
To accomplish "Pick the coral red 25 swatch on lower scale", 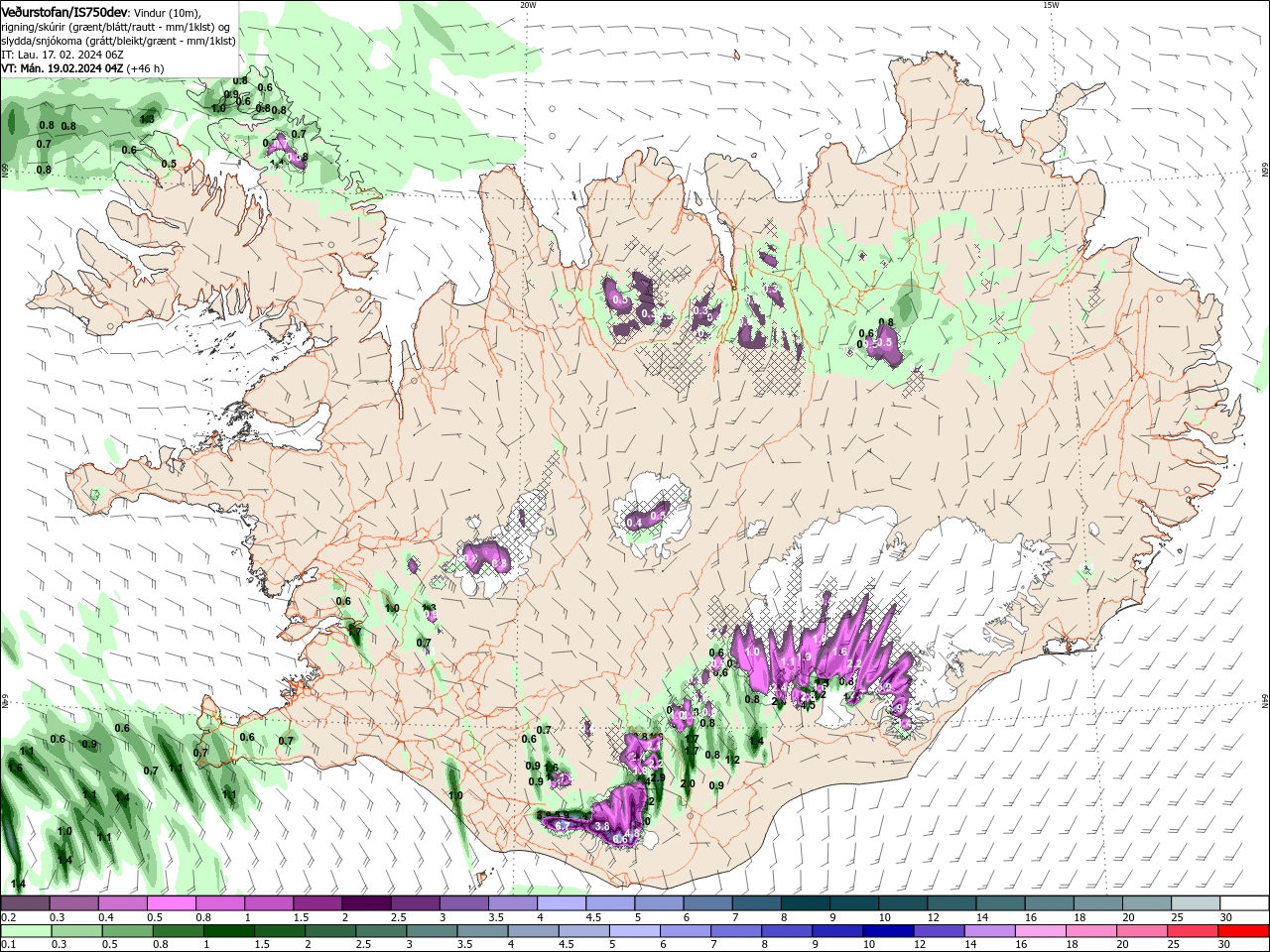I will point(1193,931).
